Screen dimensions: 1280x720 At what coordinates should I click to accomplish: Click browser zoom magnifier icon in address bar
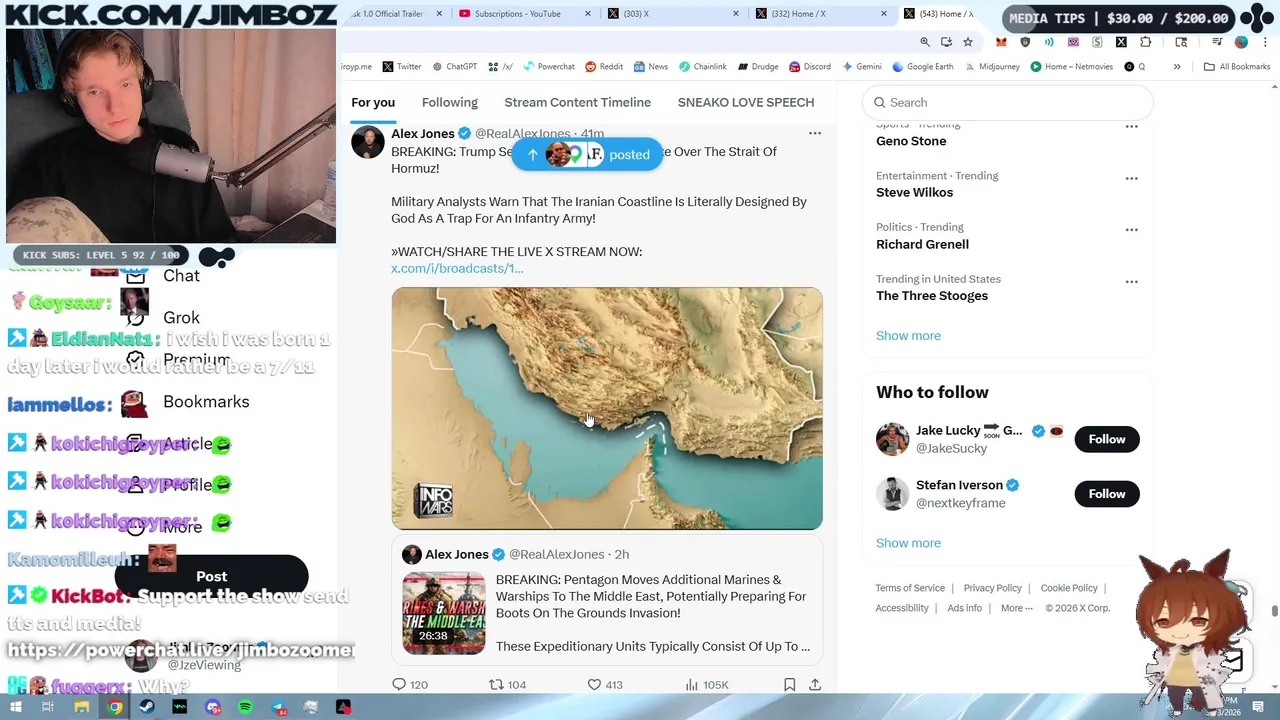[x=925, y=42]
